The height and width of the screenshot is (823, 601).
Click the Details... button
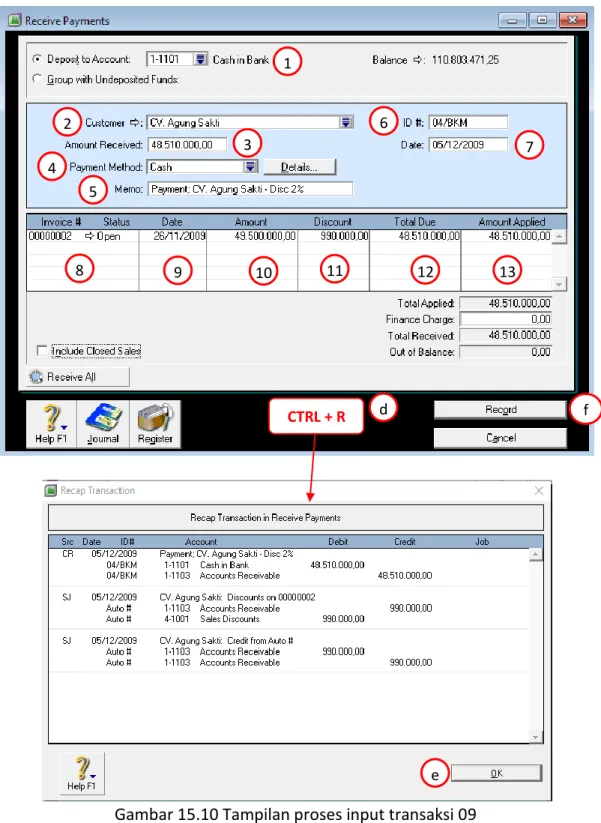pos(299,167)
